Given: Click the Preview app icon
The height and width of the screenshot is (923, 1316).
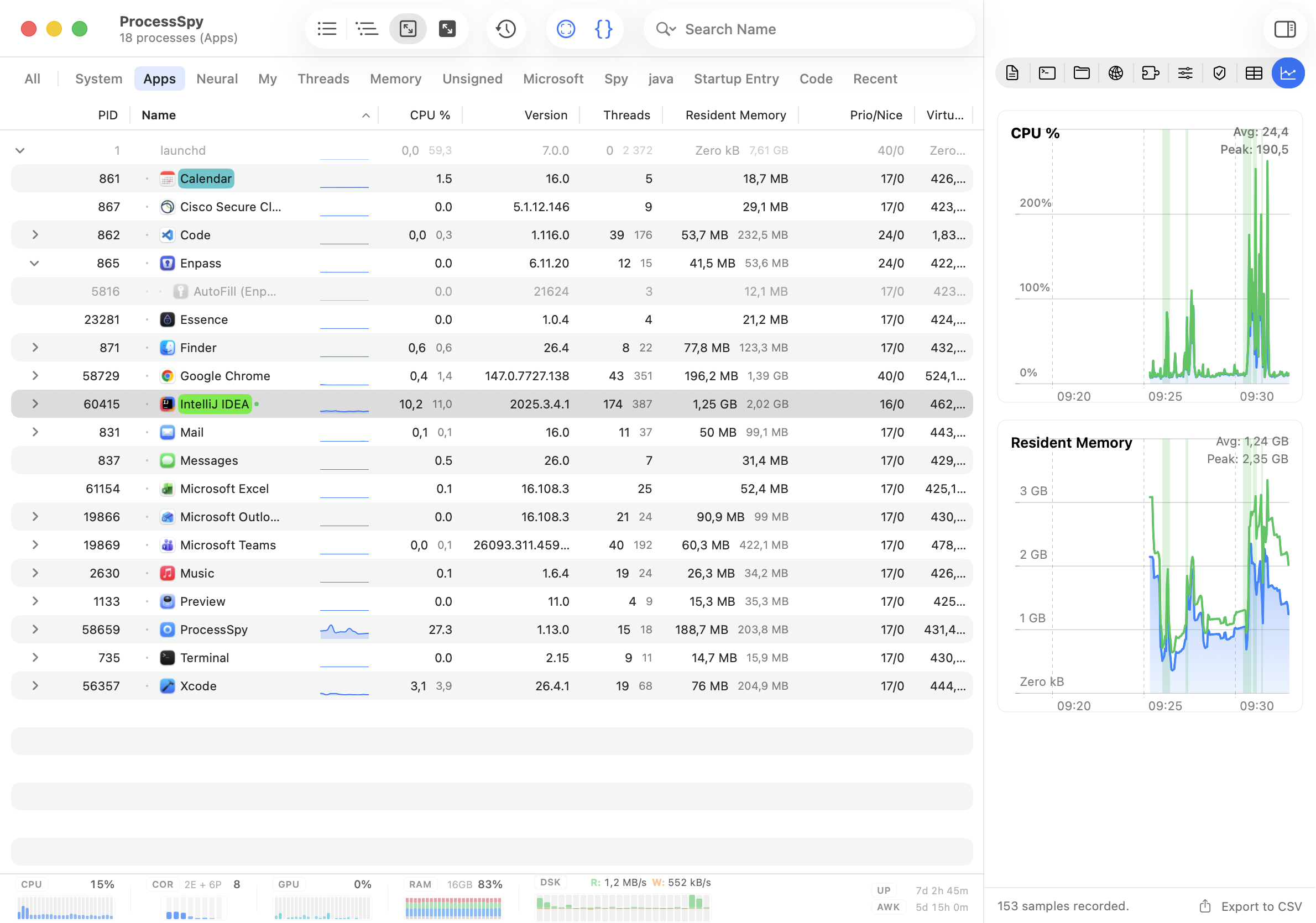Looking at the screenshot, I should (167, 601).
